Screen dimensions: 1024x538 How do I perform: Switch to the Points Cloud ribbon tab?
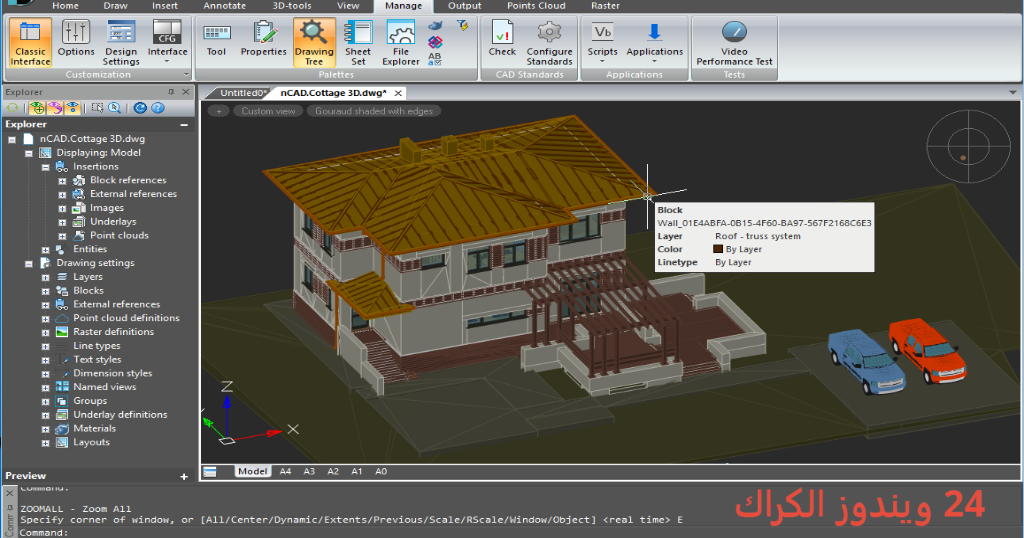click(x=536, y=6)
